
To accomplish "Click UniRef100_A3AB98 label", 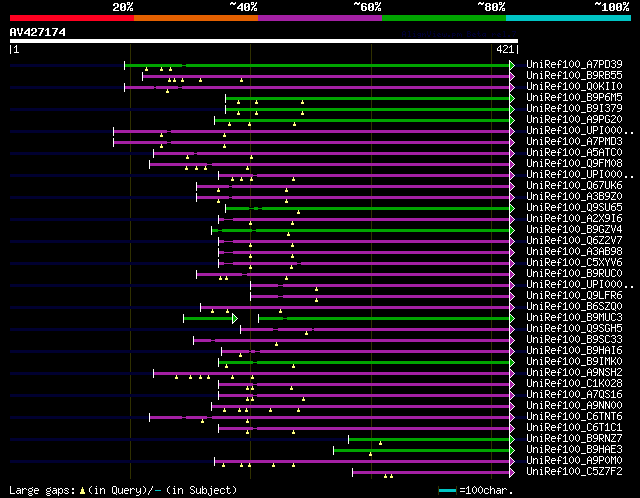I will click(574, 252).
